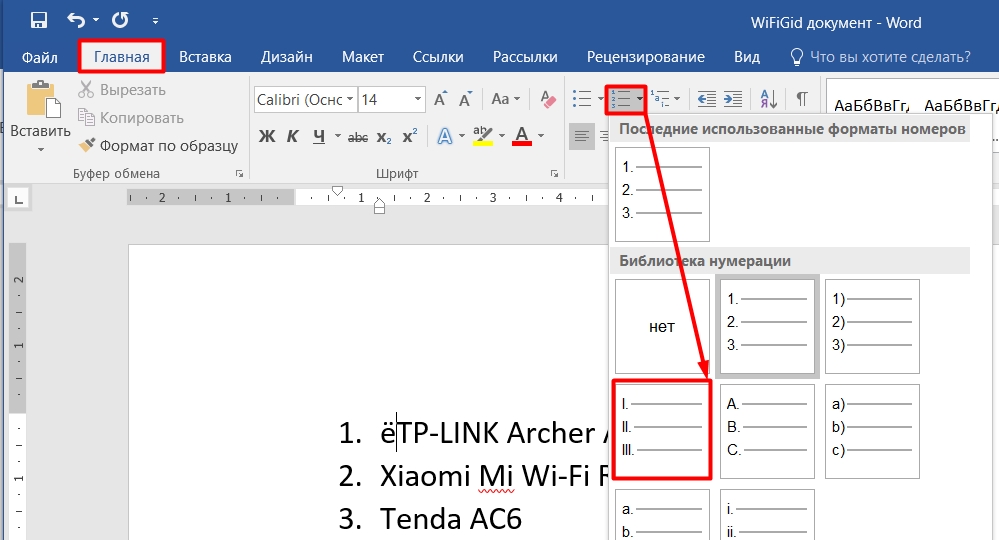The width and height of the screenshot is (999, 540).
Task: Open the Вставка tab
Action: pos(205,57)
